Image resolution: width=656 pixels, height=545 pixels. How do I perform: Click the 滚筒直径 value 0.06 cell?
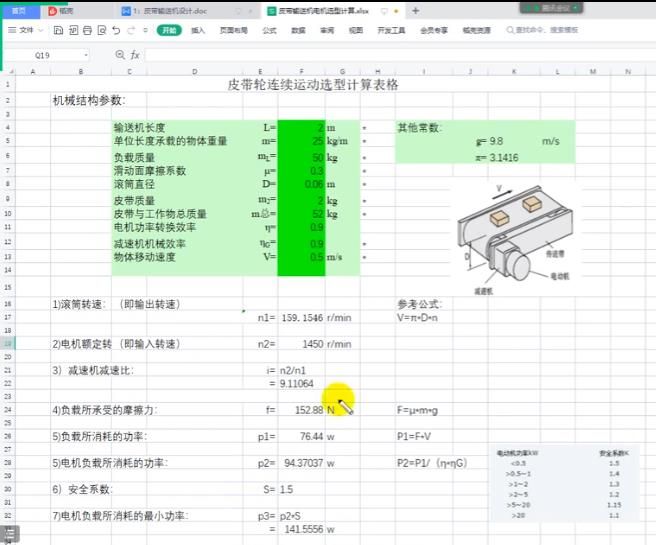[x=301, y=184]
